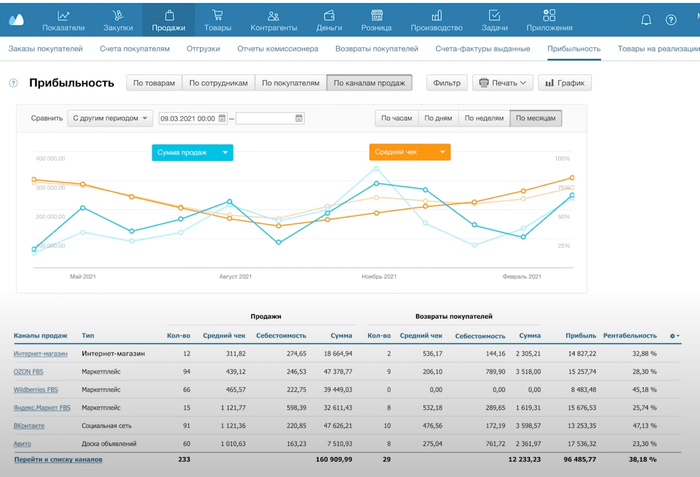Click the Фильтр button

pyautogui.click(x=446, y=84)
